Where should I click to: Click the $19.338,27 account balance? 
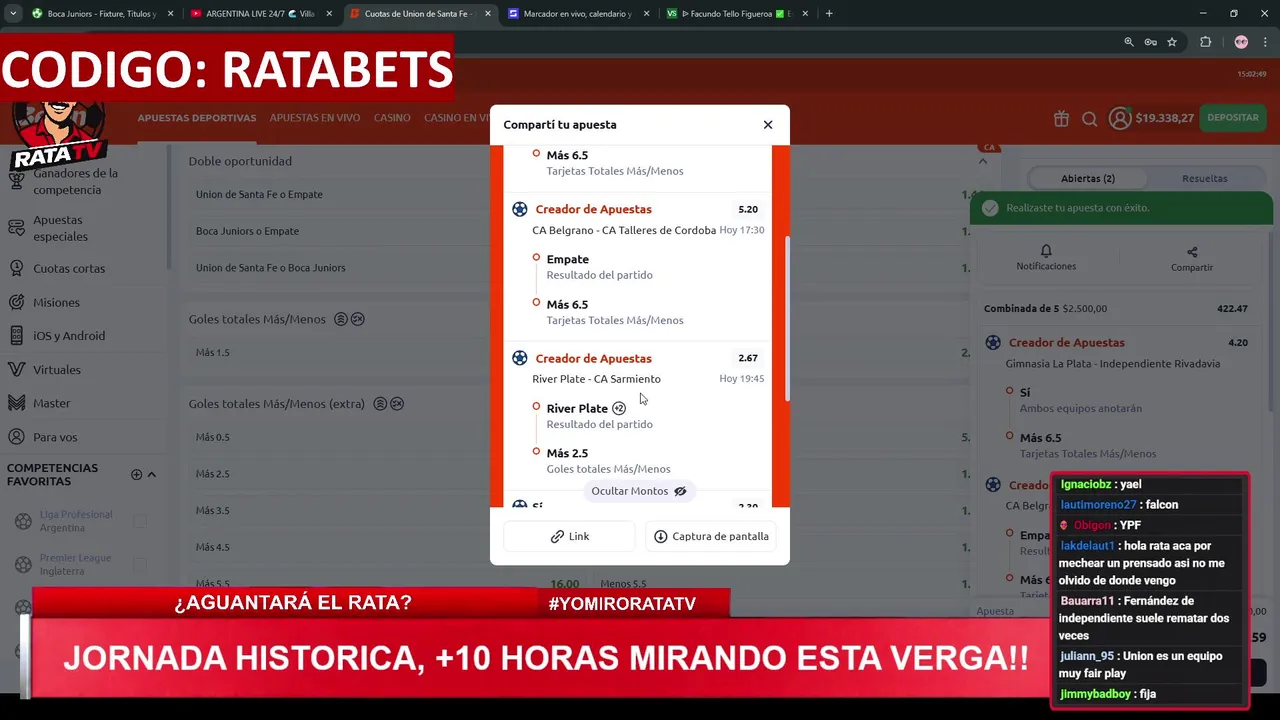(1164, 118)
